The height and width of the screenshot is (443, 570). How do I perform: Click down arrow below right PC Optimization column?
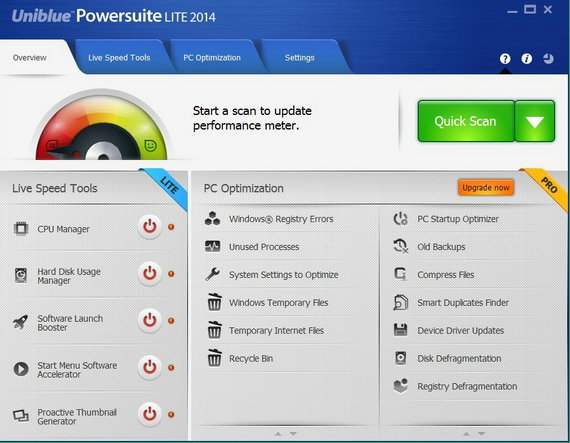click(482, 434)
